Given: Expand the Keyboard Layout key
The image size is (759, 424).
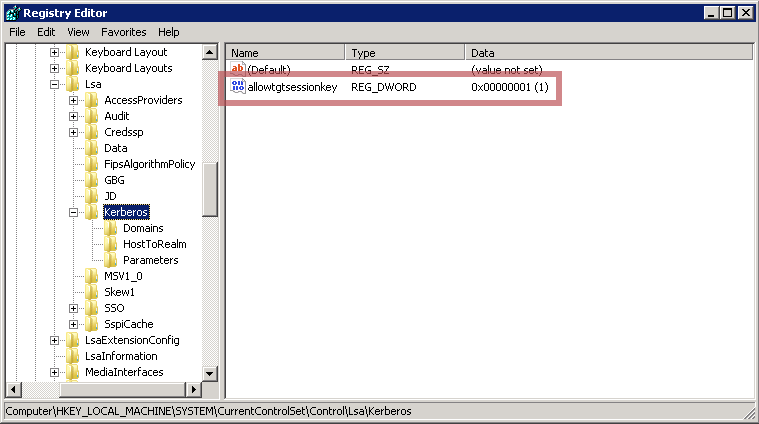Looking at the screenshot, I should click(54, 52).
